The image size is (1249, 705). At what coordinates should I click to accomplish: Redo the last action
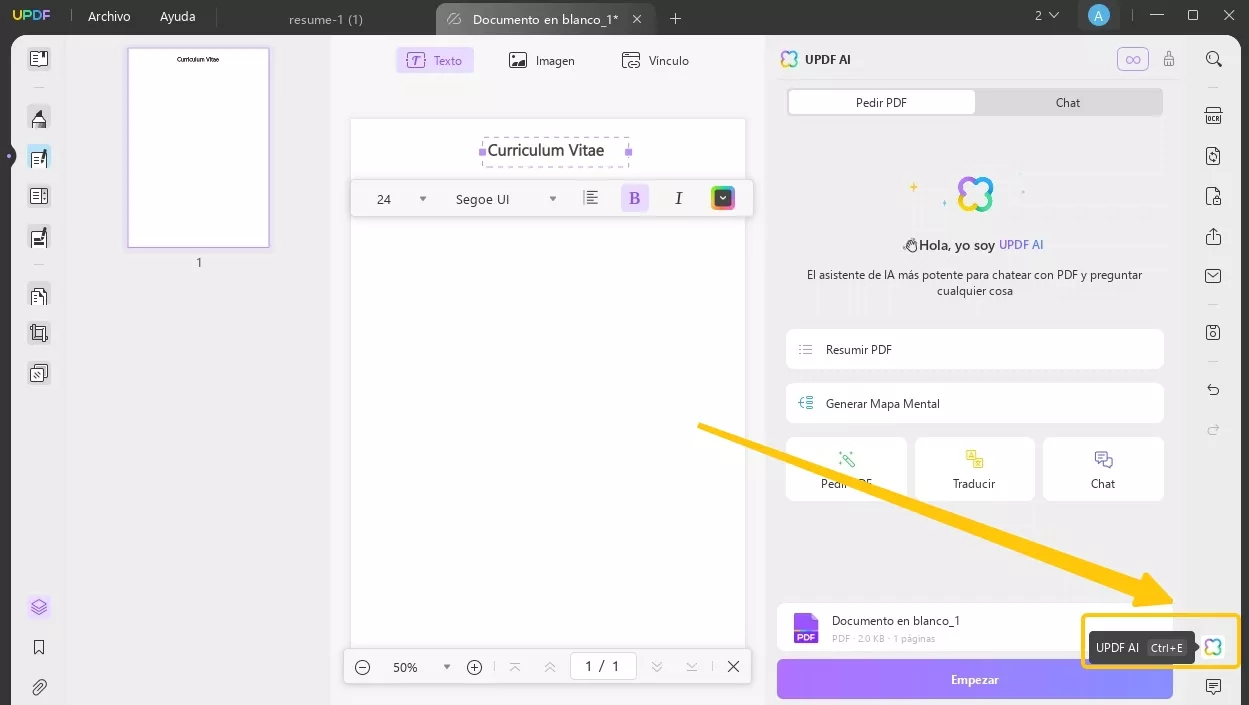point(1213,430)
